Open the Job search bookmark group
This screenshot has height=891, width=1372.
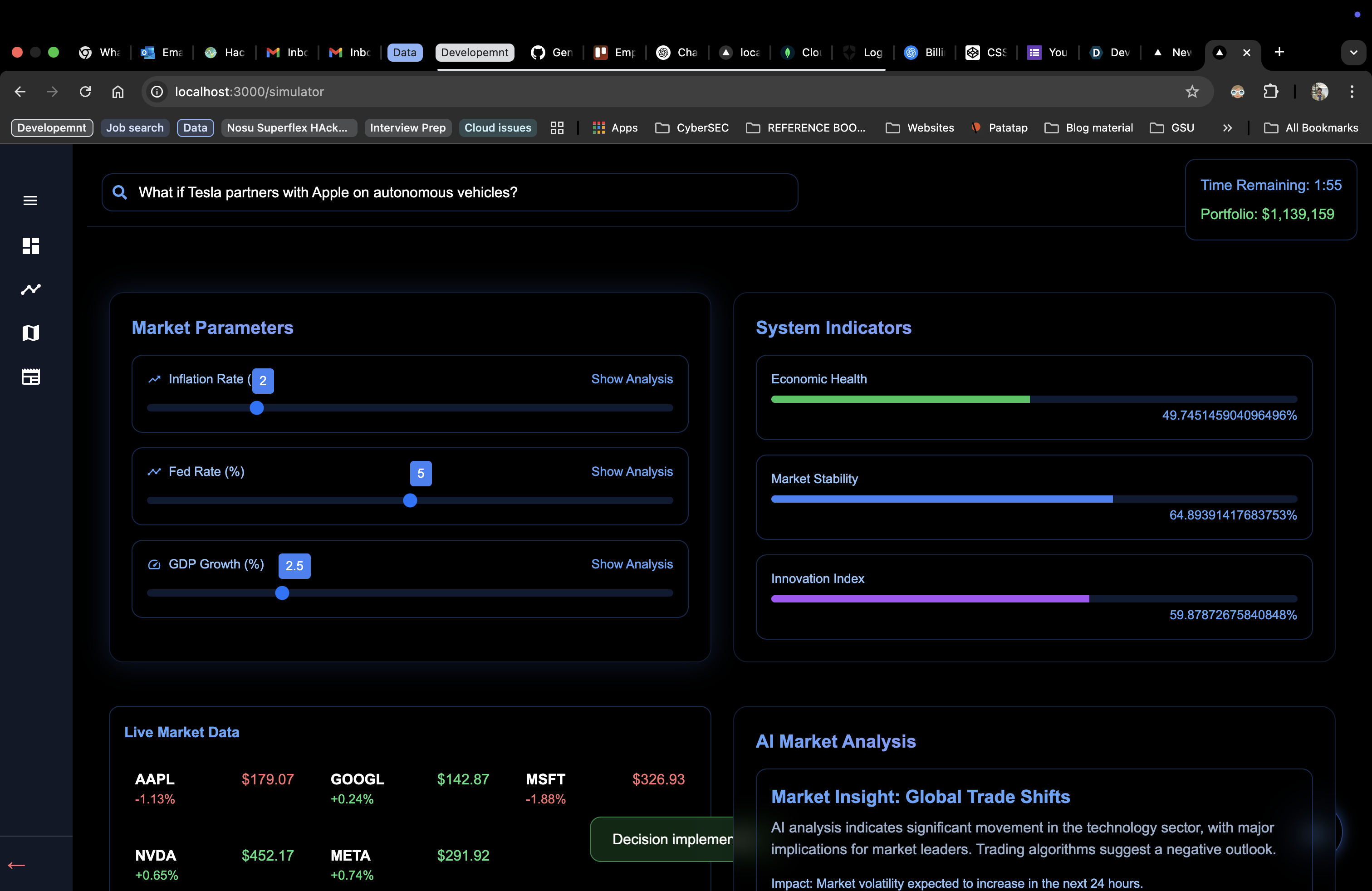134,128
